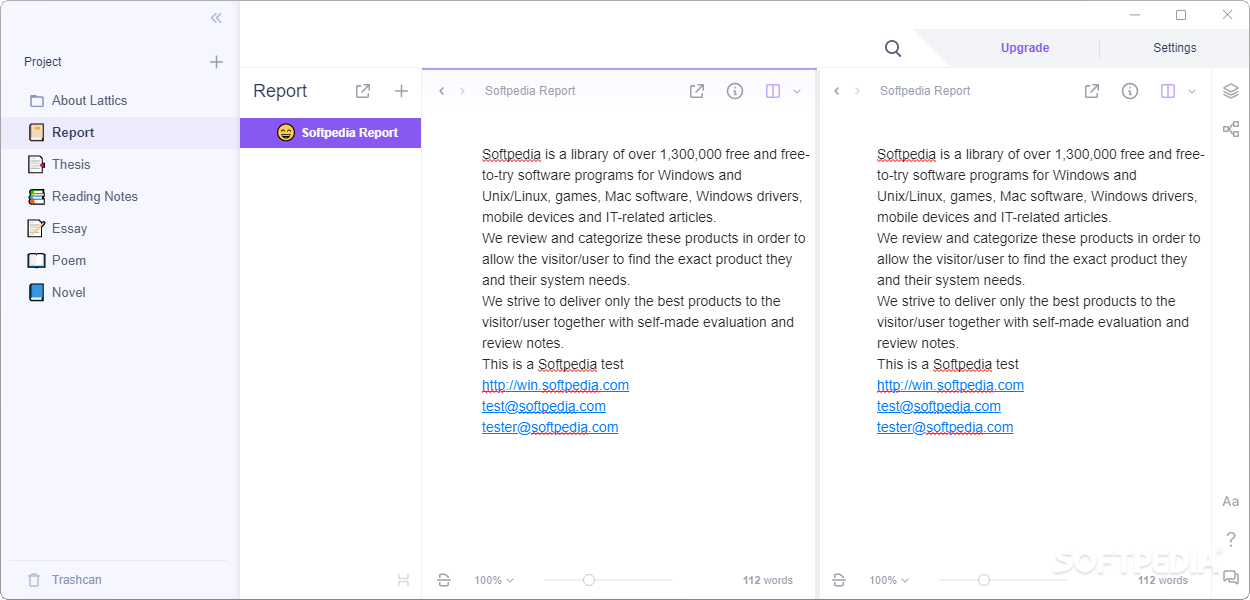Viewport: 1250px width, 600px height.
Task: Click tester@softpedia.com link in left pane
Action: coord(550,427)
